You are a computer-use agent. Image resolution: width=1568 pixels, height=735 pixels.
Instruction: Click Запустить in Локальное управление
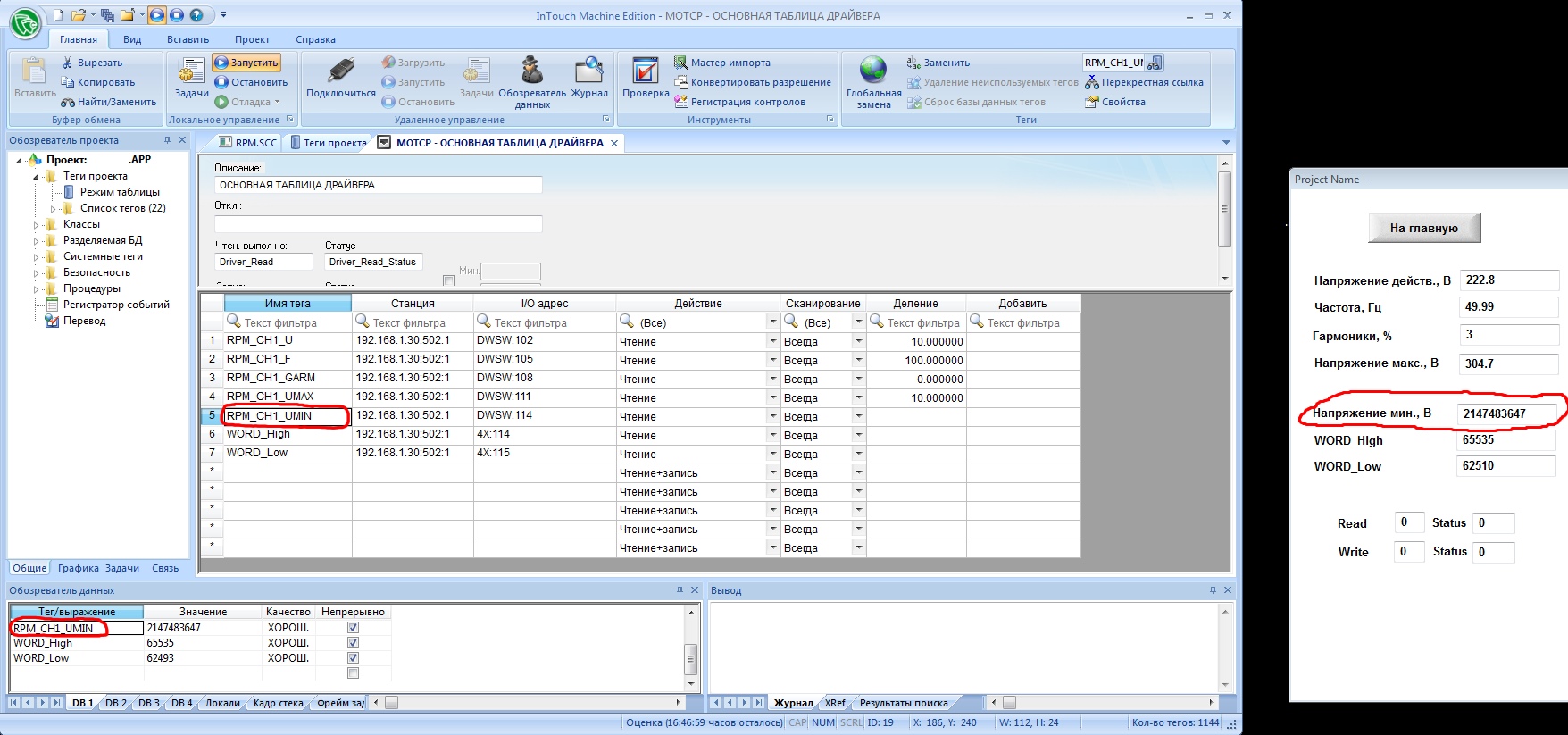(x=247, y=63)
